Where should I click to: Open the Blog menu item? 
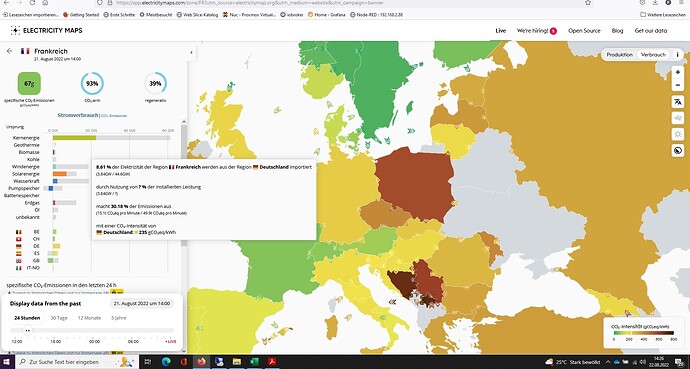617,31
